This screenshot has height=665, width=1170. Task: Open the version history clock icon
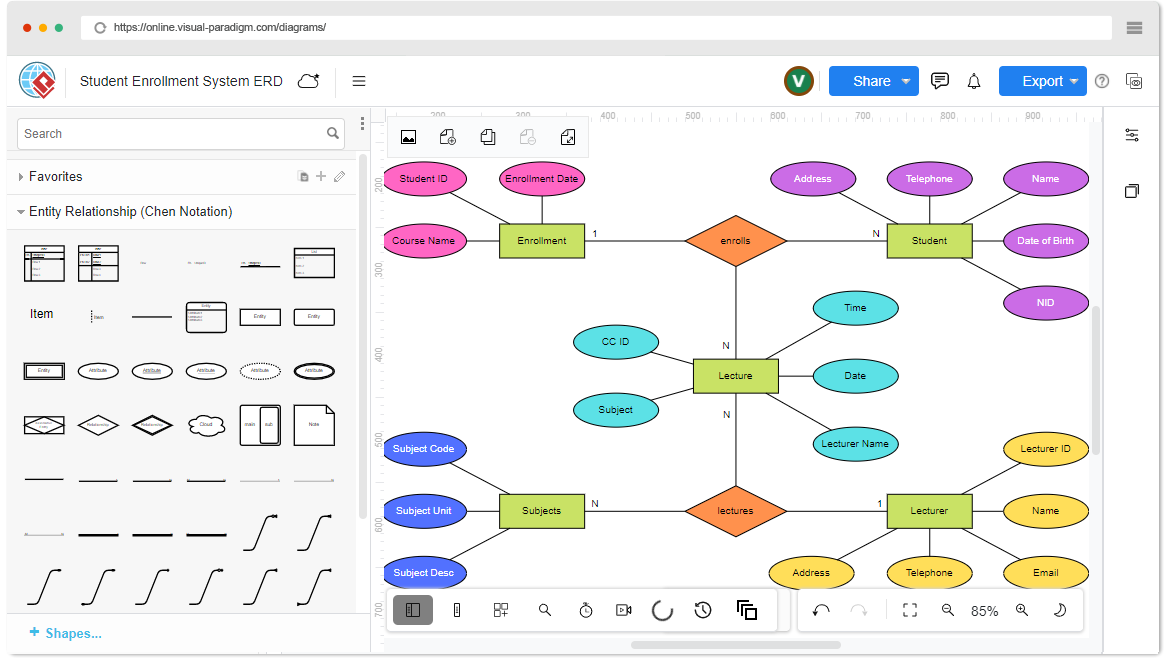click(703, 610)
